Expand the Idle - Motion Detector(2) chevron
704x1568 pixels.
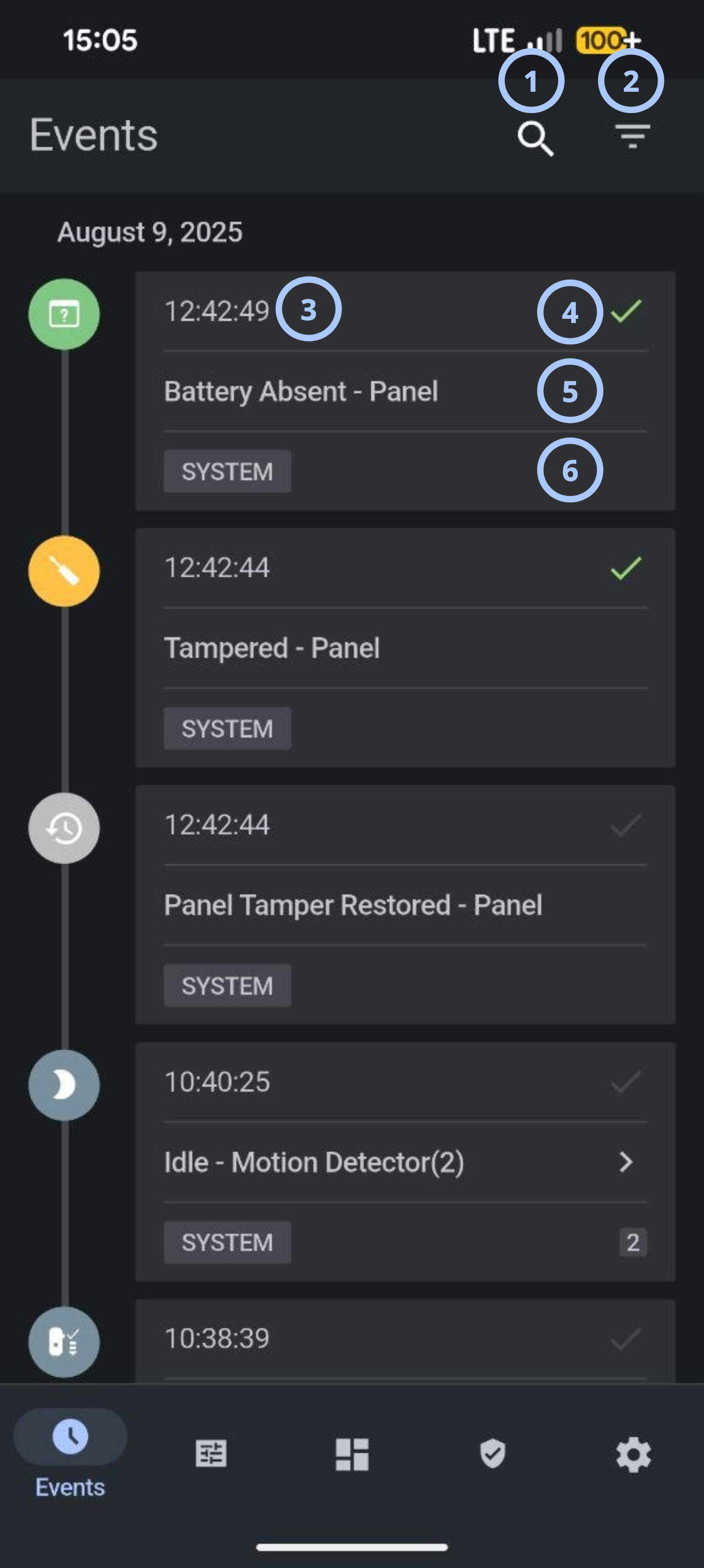click(626, 1162)
